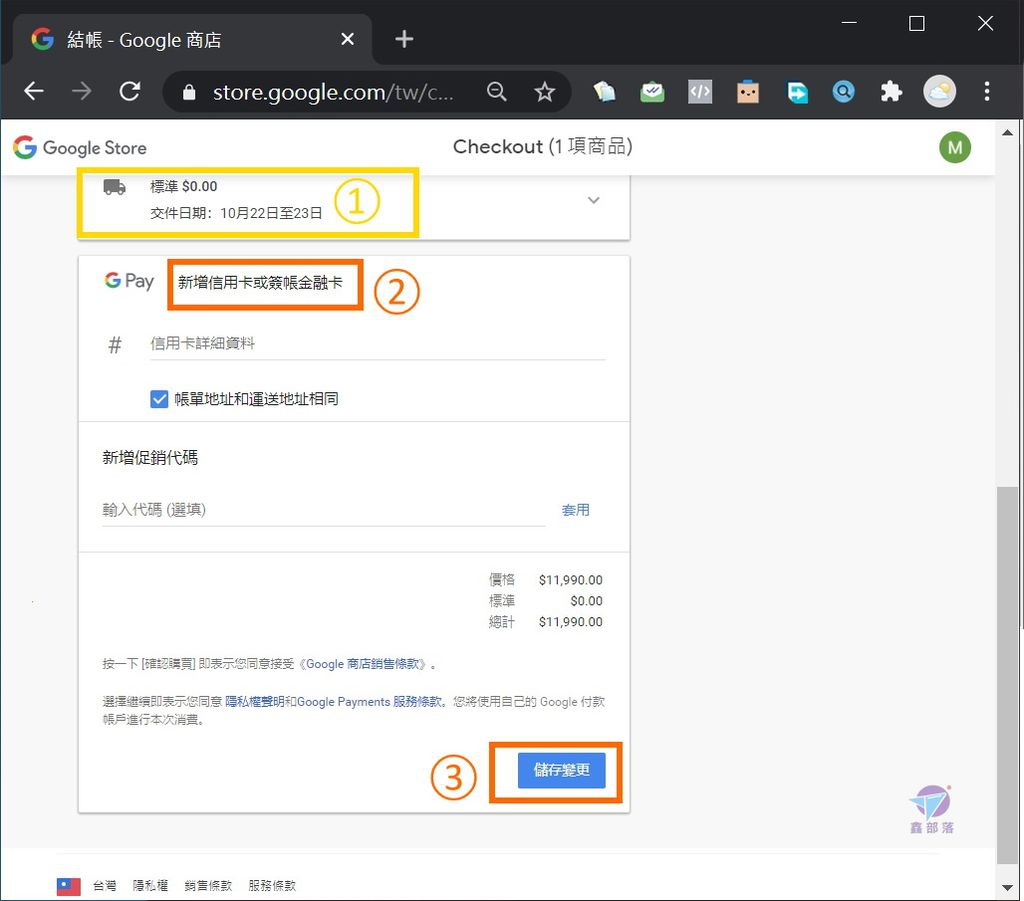Click the Taiwan flag icon
The image size is (1024, 901).
tap(69, 886)
